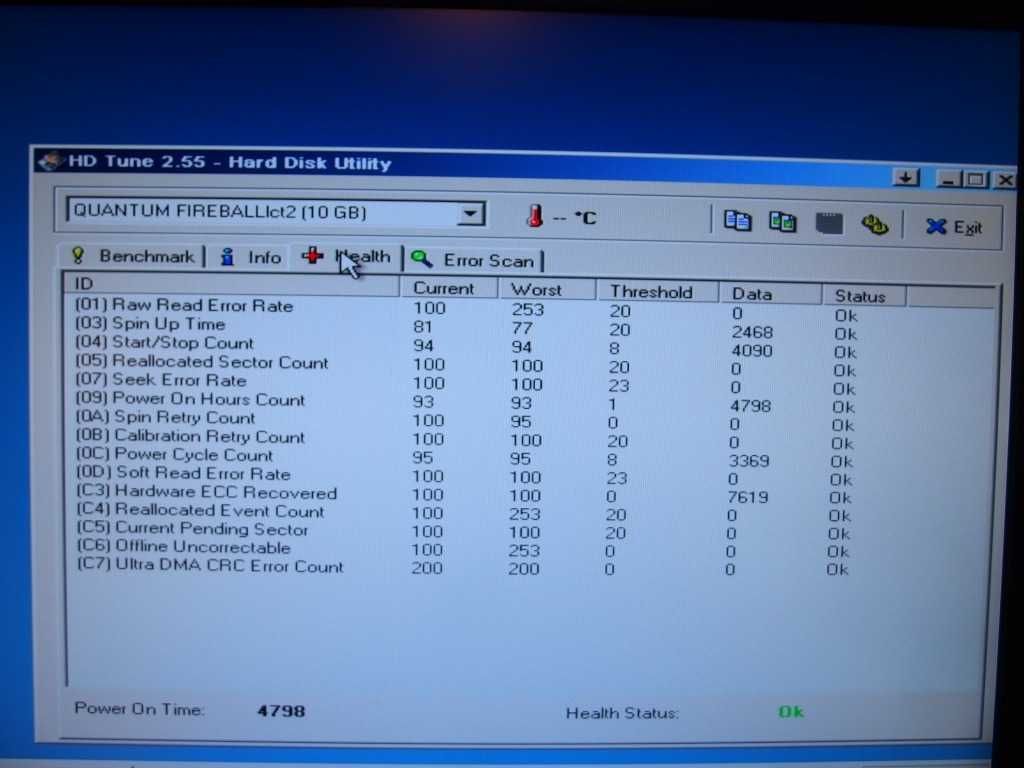Screen dimensions: 1024x768
Task: Maximize the HD Tune window
Action: point(976,179)
